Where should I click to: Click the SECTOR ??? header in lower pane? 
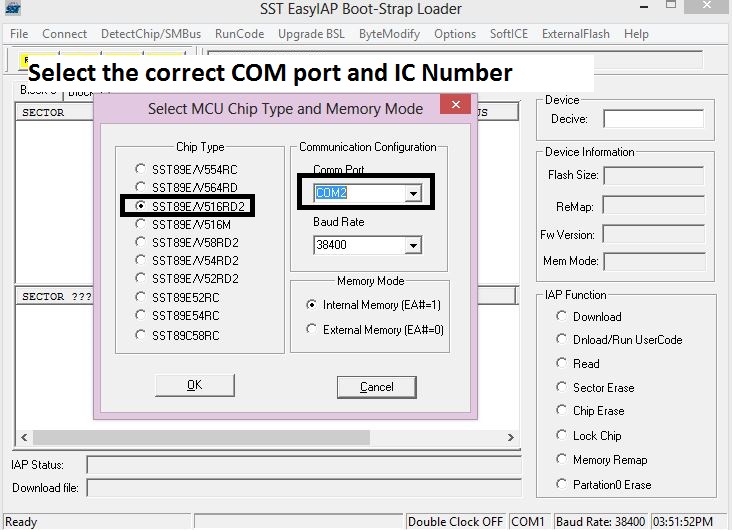click(x=56, y=297)
